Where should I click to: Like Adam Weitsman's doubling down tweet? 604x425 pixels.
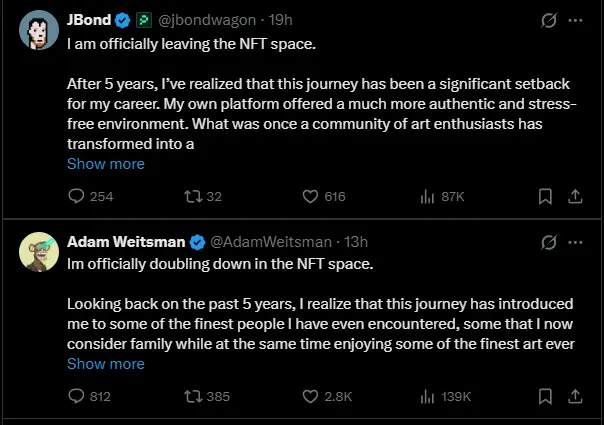pyautogui.click(x=309, y=396)
